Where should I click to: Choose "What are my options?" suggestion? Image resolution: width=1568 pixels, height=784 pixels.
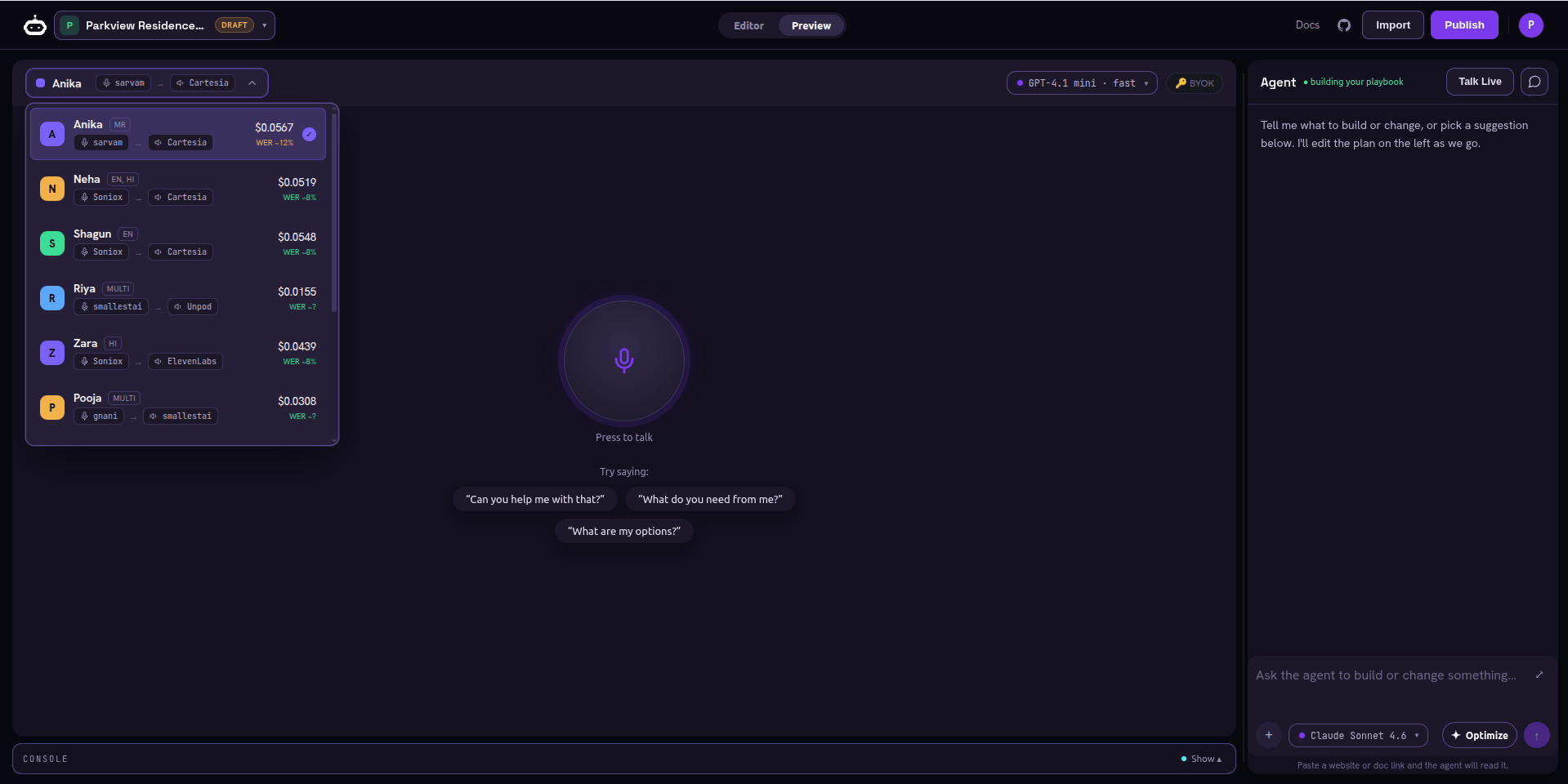624,531
